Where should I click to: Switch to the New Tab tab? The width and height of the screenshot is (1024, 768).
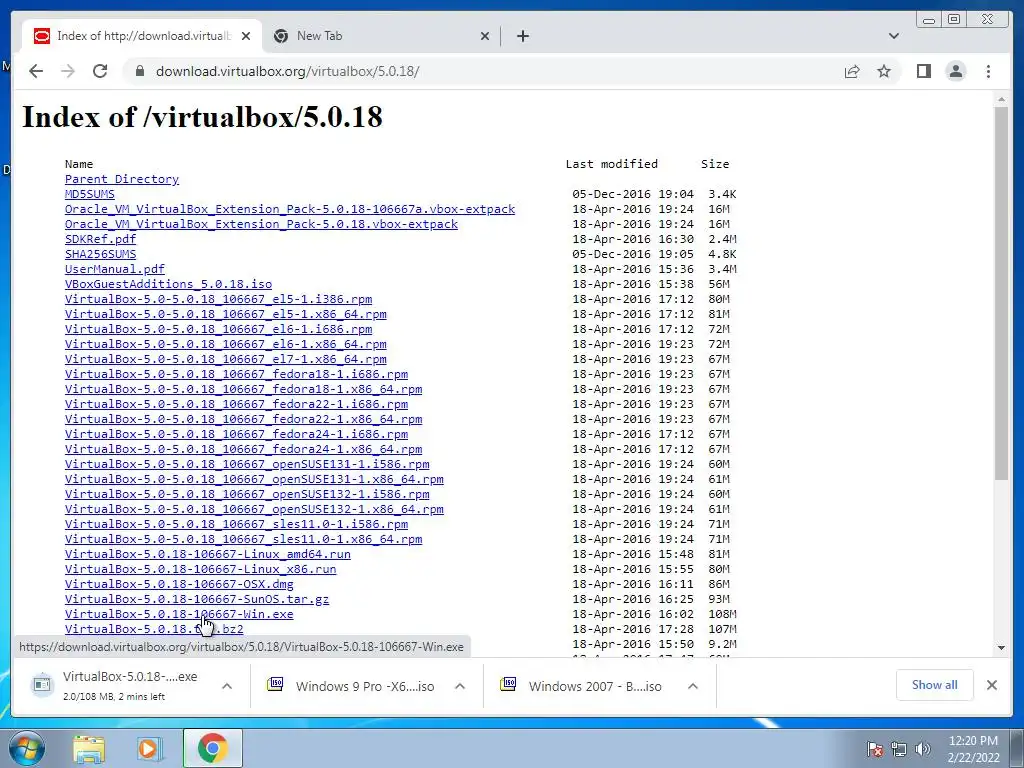pos(381,36)
